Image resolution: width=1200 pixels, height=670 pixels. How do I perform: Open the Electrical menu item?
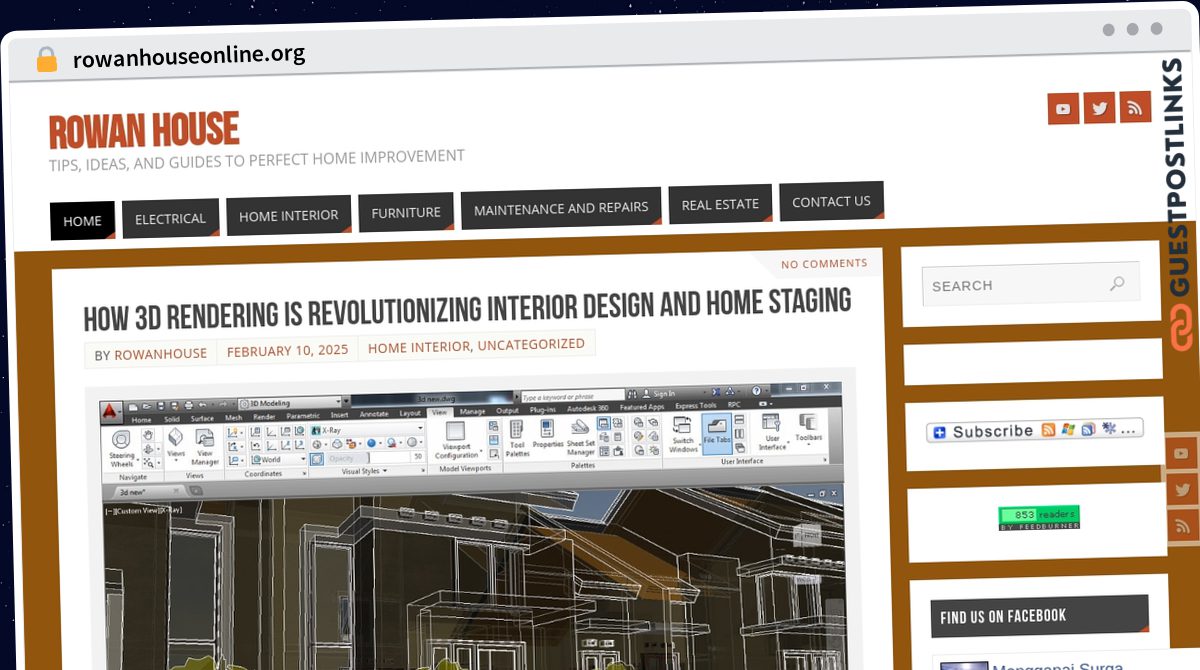pos(170,218)
